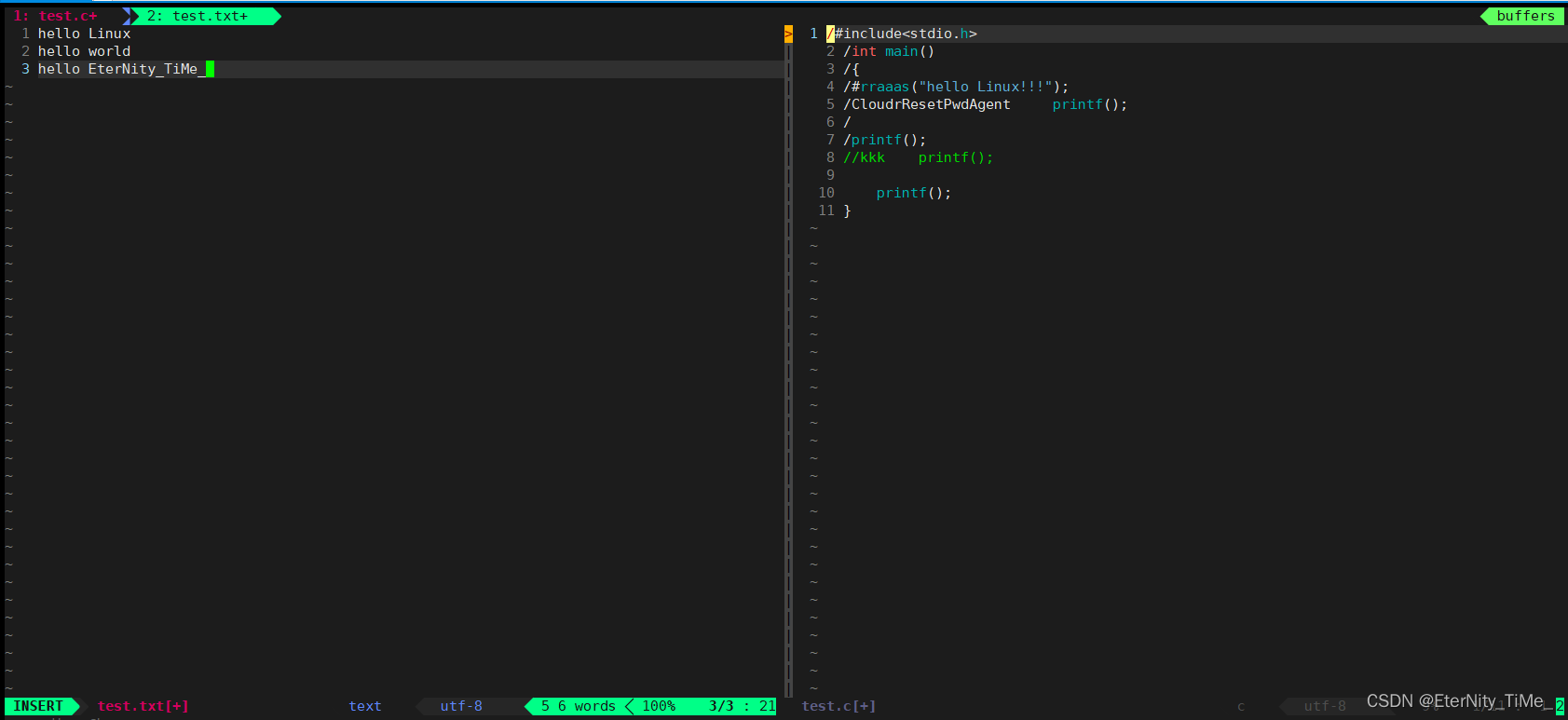Click line number 3 in test.txt pane
Viewport: 1568px width, 720px height.
pos(25,69)
